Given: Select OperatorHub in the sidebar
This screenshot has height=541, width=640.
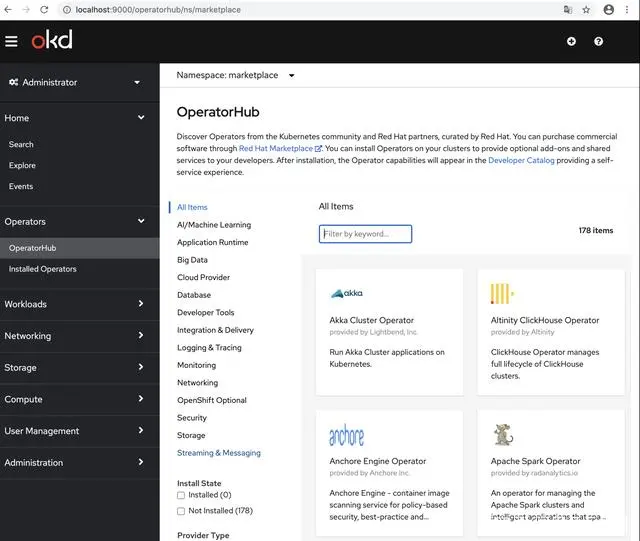Looking at the screenshot, I should 80,248.
